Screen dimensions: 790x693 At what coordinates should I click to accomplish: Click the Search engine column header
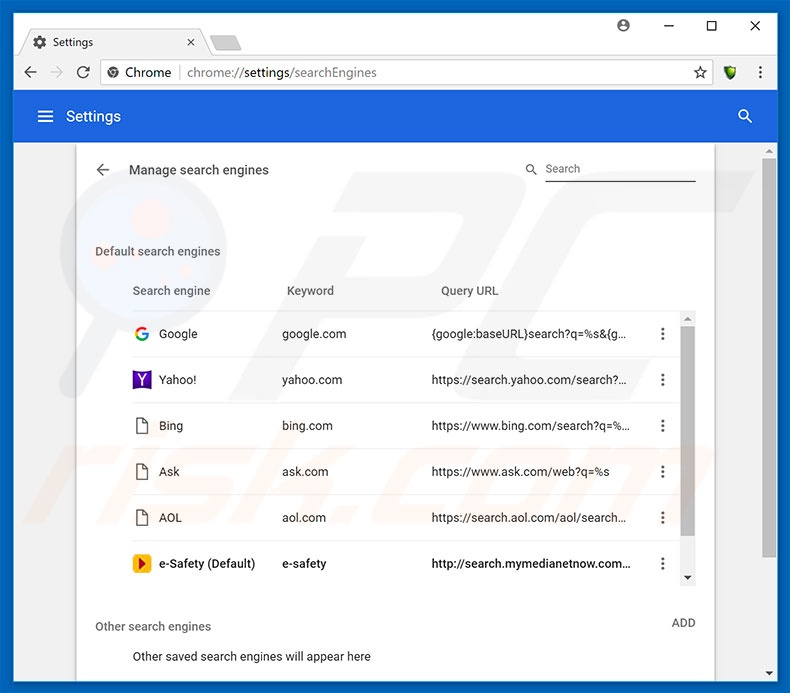coord(171,291)
